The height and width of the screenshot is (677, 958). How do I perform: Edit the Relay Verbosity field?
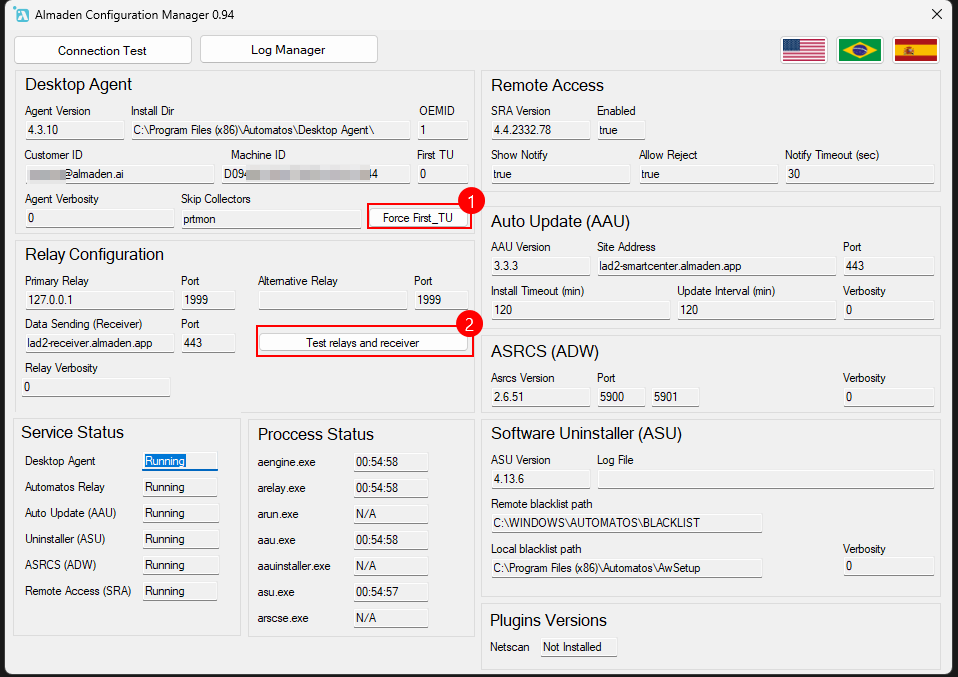coord(96,387)
